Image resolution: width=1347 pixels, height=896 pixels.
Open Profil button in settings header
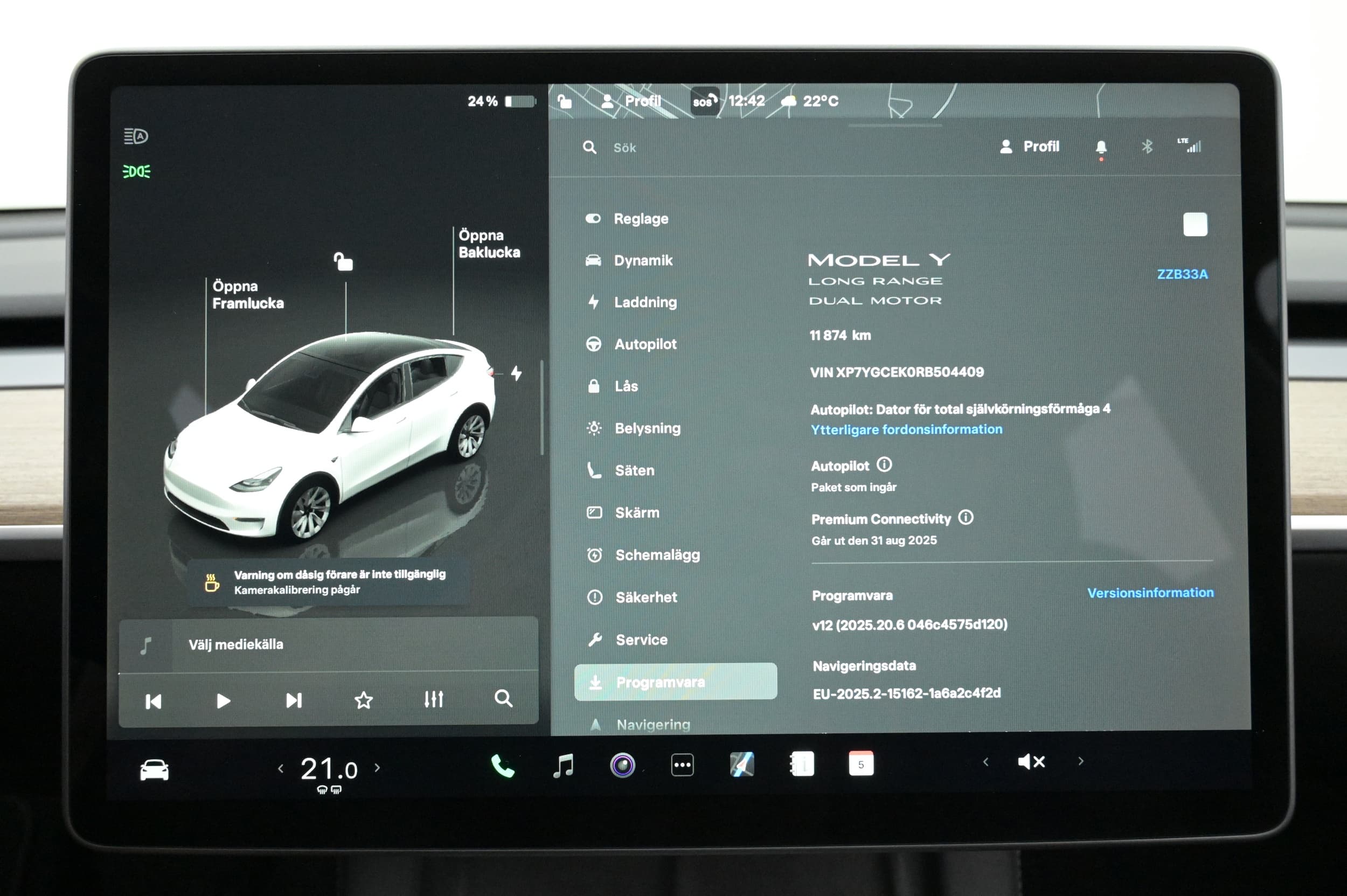(1029, 147)
